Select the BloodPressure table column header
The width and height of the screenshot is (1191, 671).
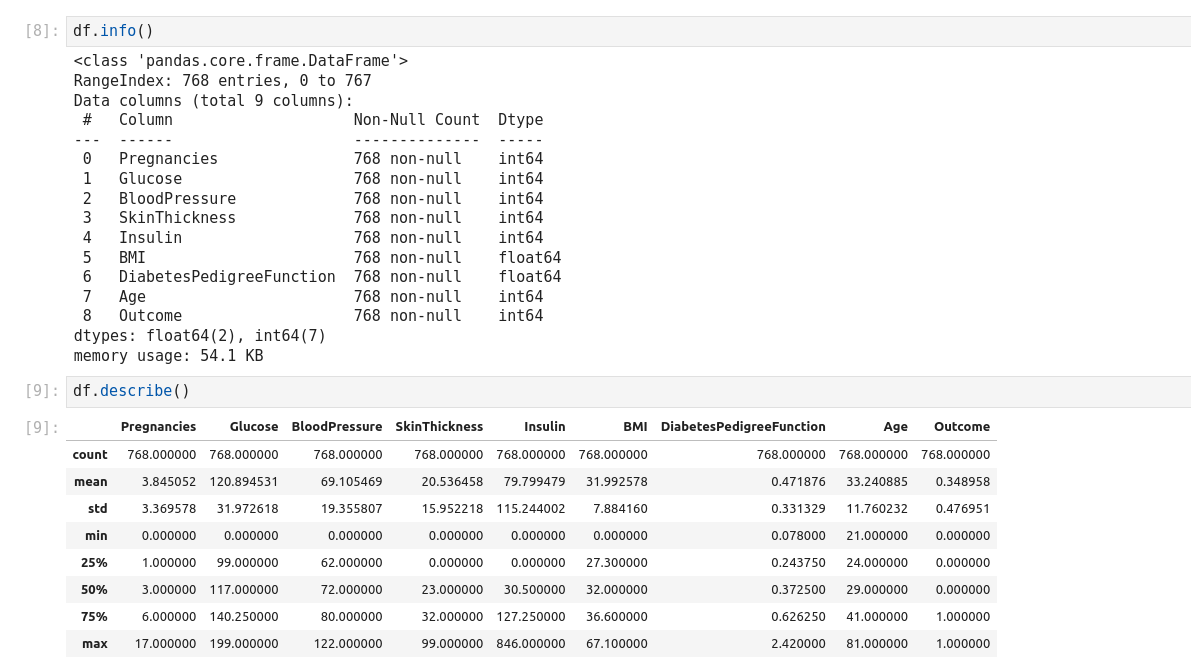click(x=337, y=427)
